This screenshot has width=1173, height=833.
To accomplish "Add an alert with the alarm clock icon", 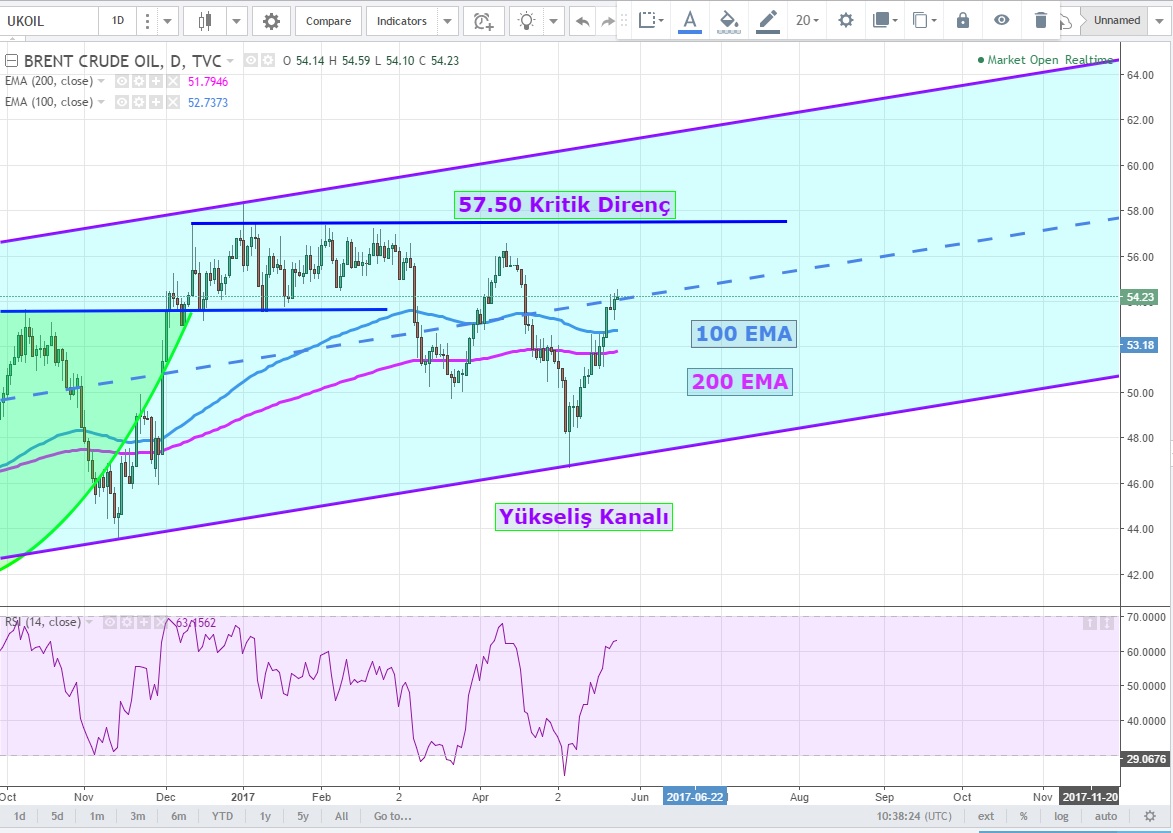I will click(x=483, y=21).
